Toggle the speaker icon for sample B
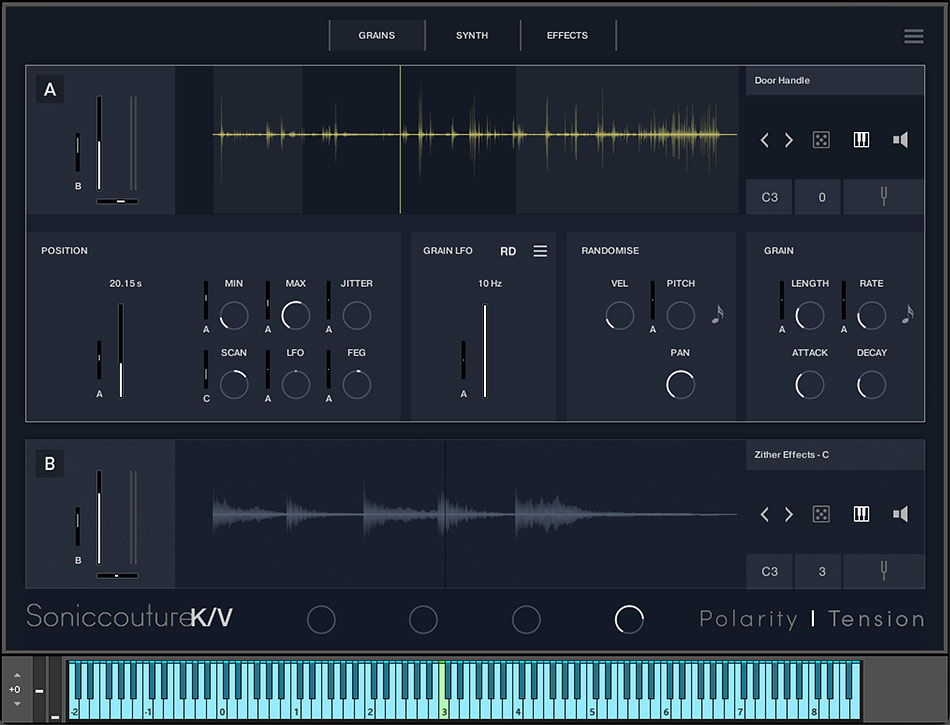Viewport: 950px width, 725px height. (x=900, y=514)
